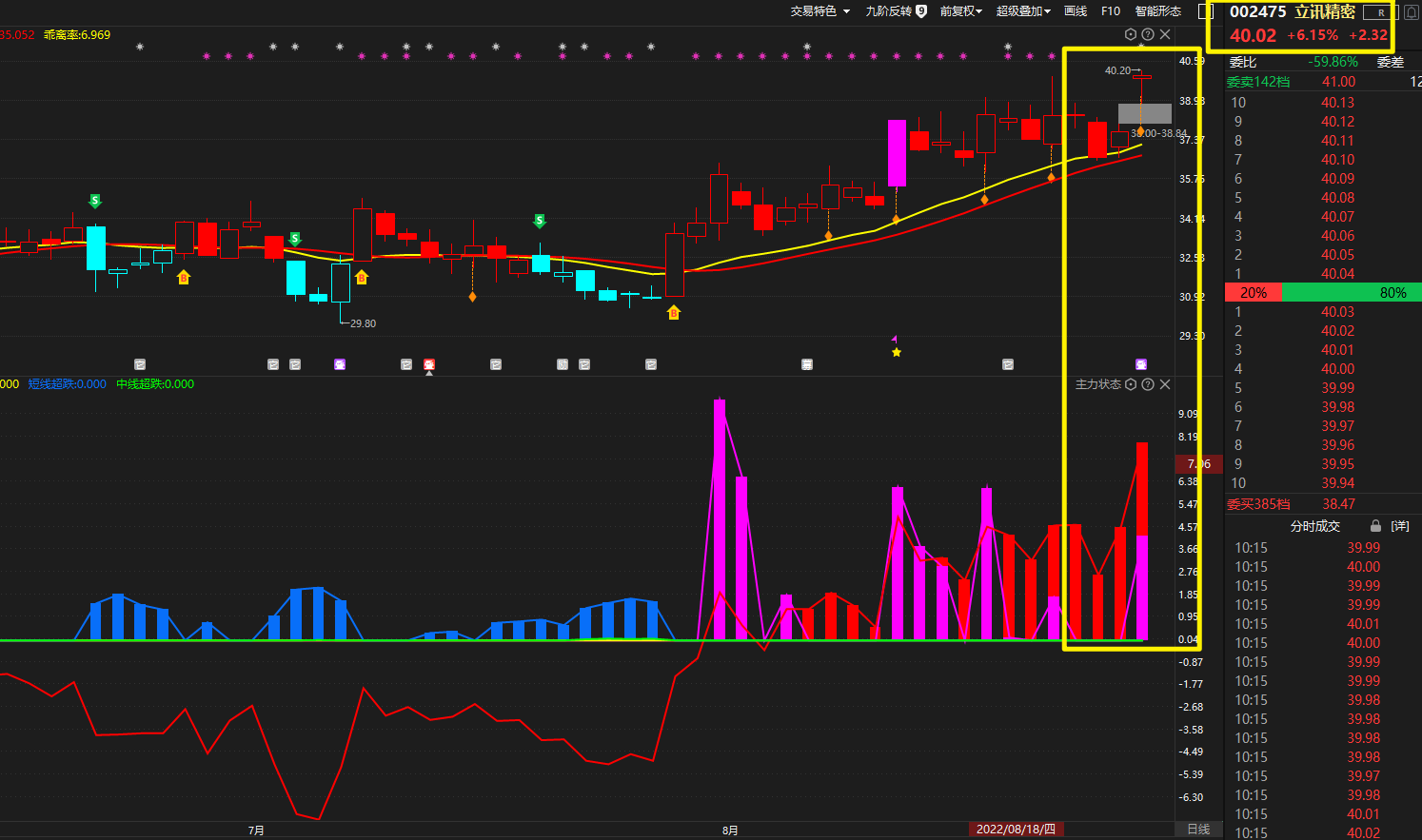Click help icon next to 主力状态
Image resolution: width=1422 pixels, height=840 pixels.
click(x=1148, y=384)
